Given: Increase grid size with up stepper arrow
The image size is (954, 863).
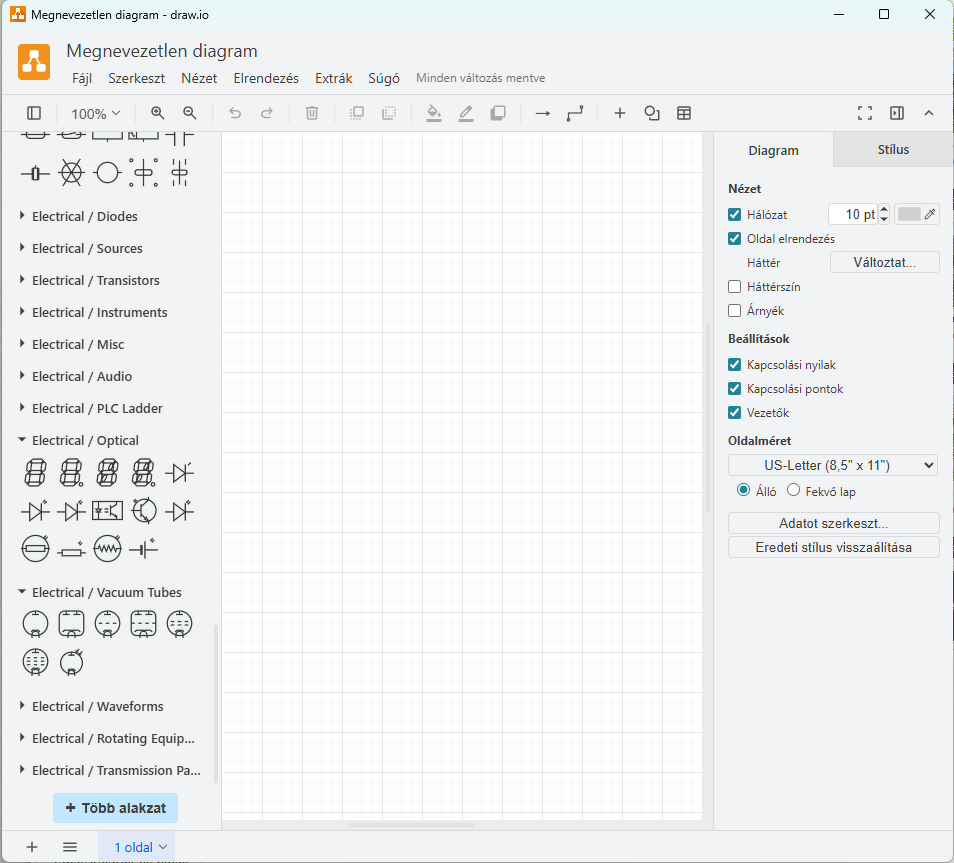Looking at the screenshot, I should 884,209.
